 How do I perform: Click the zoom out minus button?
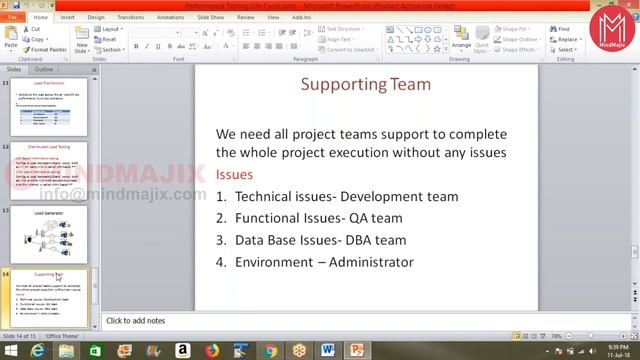569,336
